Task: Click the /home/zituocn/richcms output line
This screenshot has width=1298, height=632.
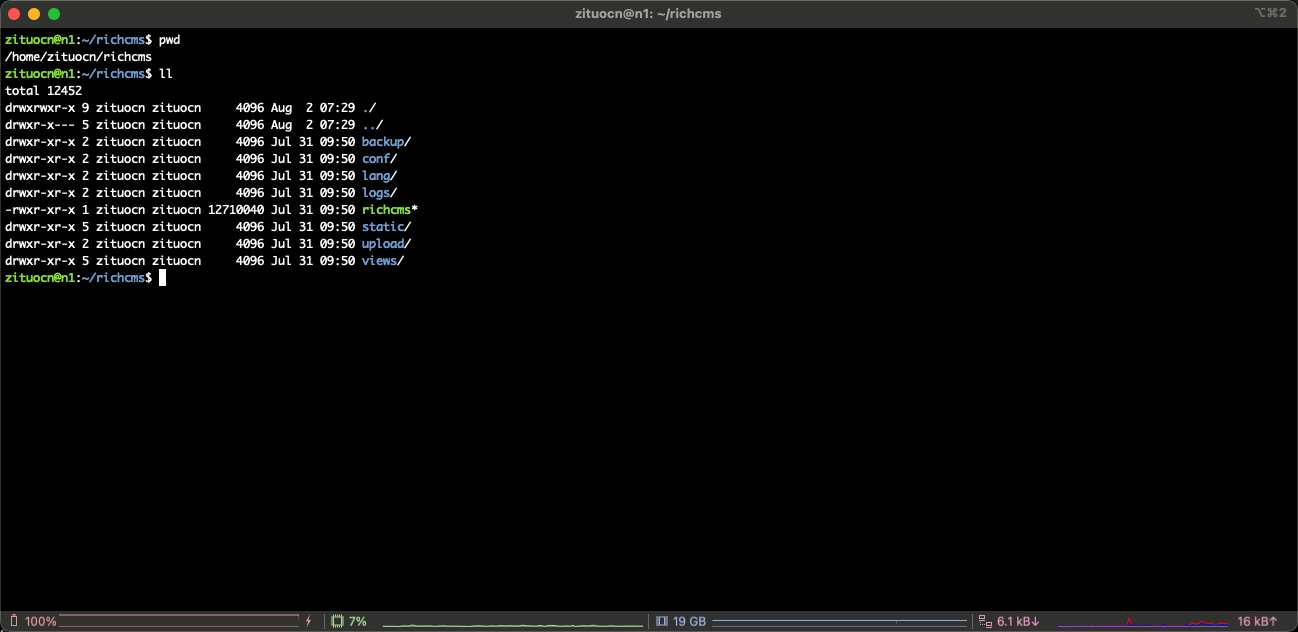Action: (x=78, y=57)
